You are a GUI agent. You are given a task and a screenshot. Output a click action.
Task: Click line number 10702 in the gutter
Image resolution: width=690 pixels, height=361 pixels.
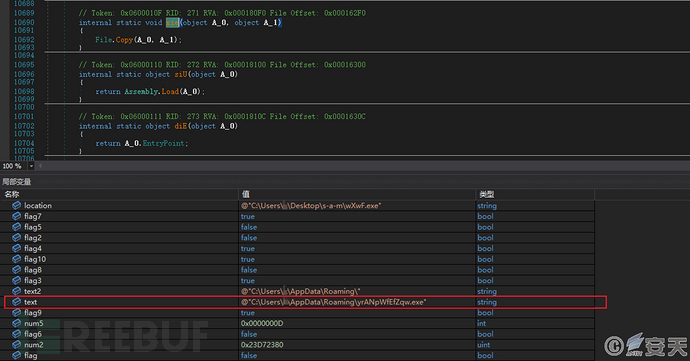click(x=24, y=126)
